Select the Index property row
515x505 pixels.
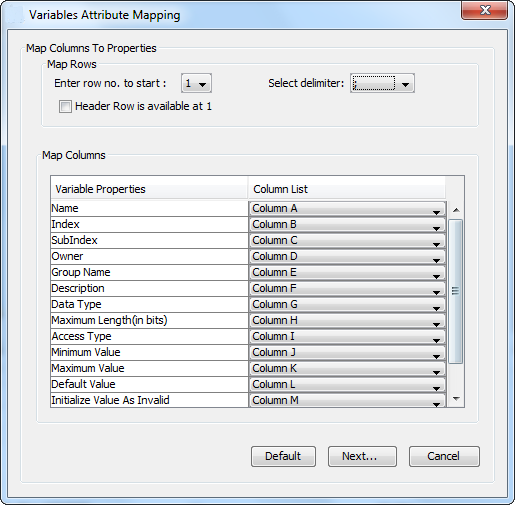pos(149,225)
